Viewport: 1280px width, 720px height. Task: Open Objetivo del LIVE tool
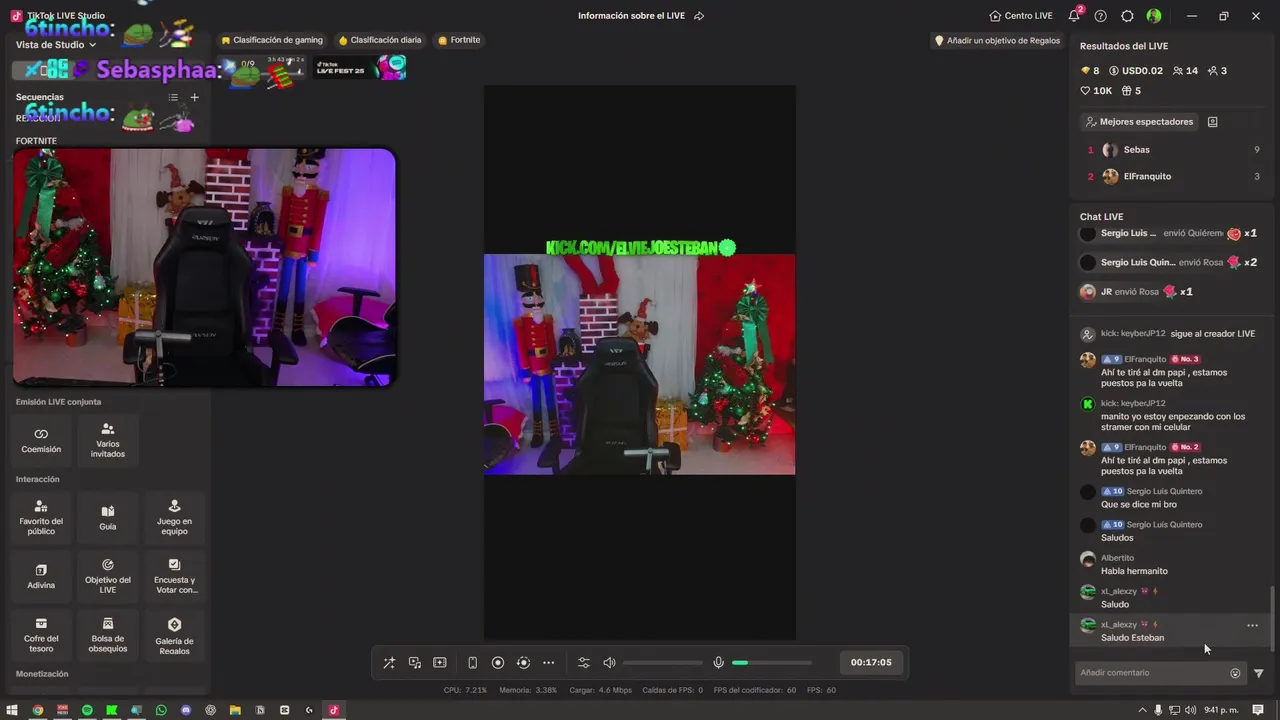pyautogui.click(x=108, y=576)
